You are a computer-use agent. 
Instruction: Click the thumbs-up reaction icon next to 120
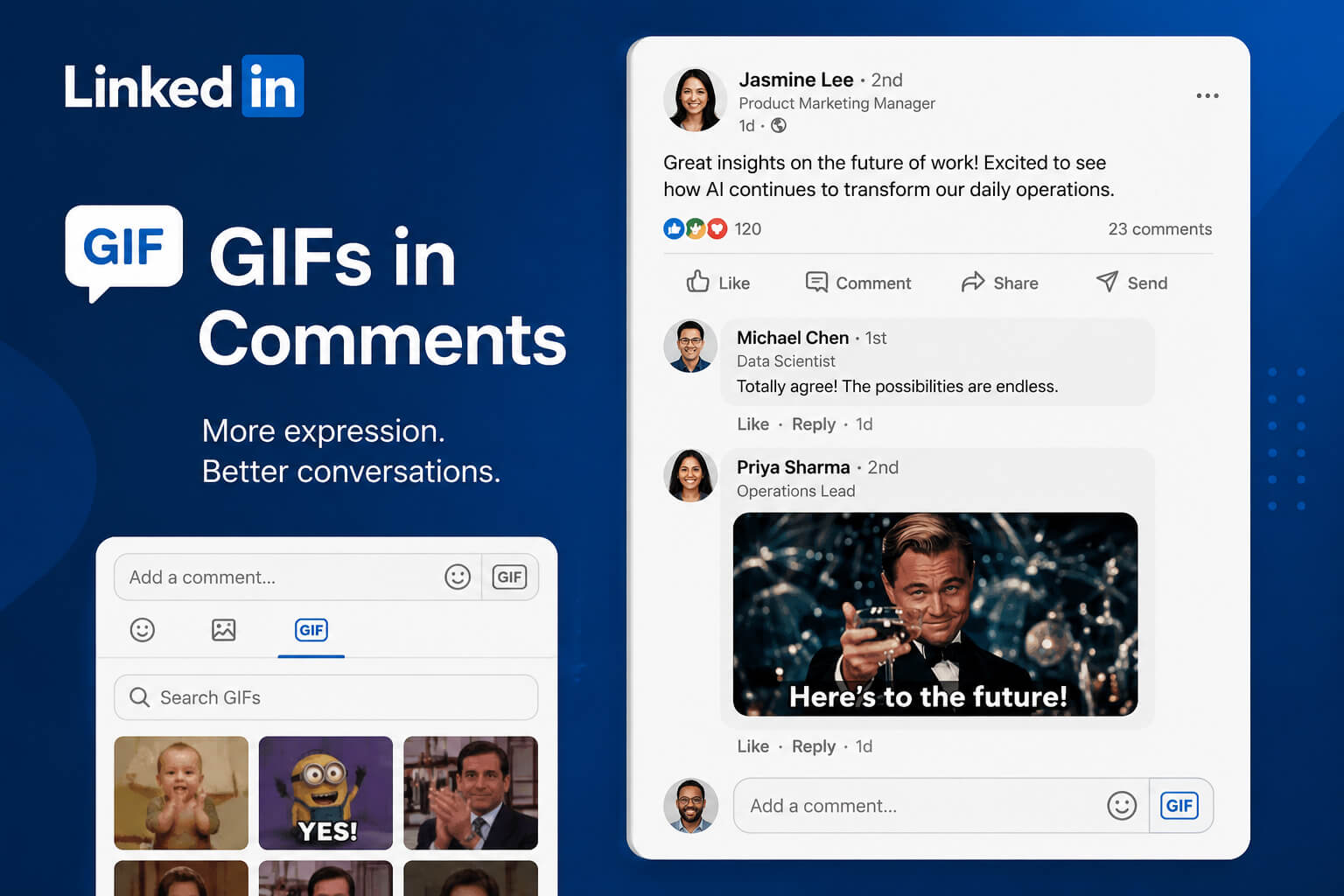(674, 228)
